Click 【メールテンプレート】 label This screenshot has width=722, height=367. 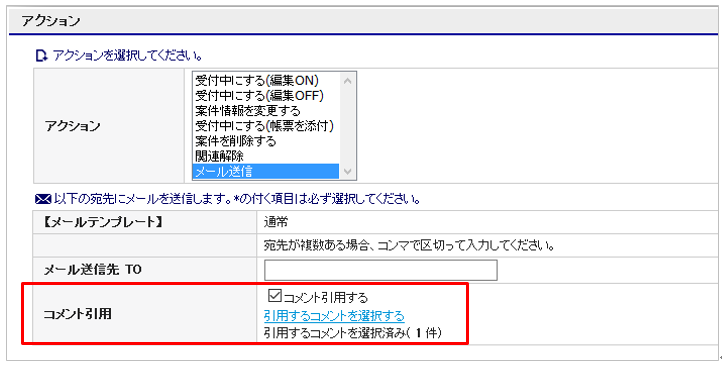click(103, 222)
